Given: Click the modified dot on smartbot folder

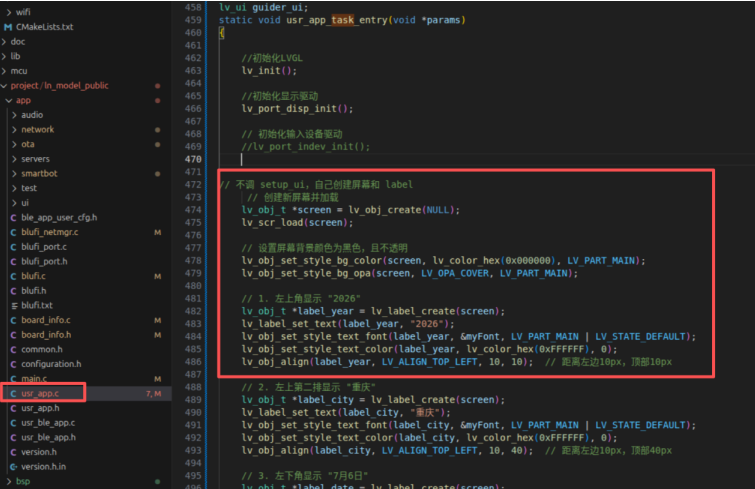Looking at the screenshot, I should tap(157, 174).
